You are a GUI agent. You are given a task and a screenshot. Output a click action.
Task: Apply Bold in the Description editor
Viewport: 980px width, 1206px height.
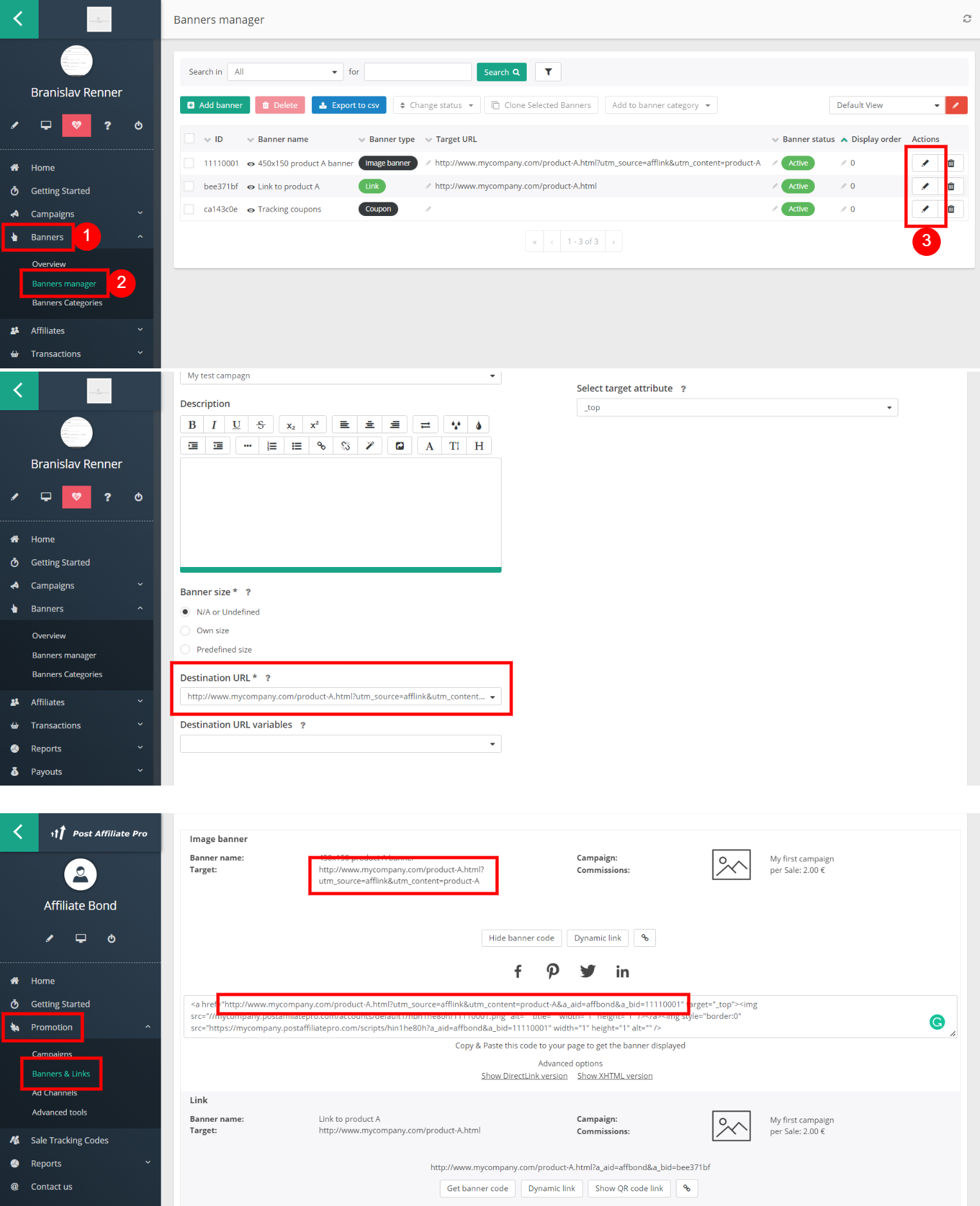pos(192,425)
